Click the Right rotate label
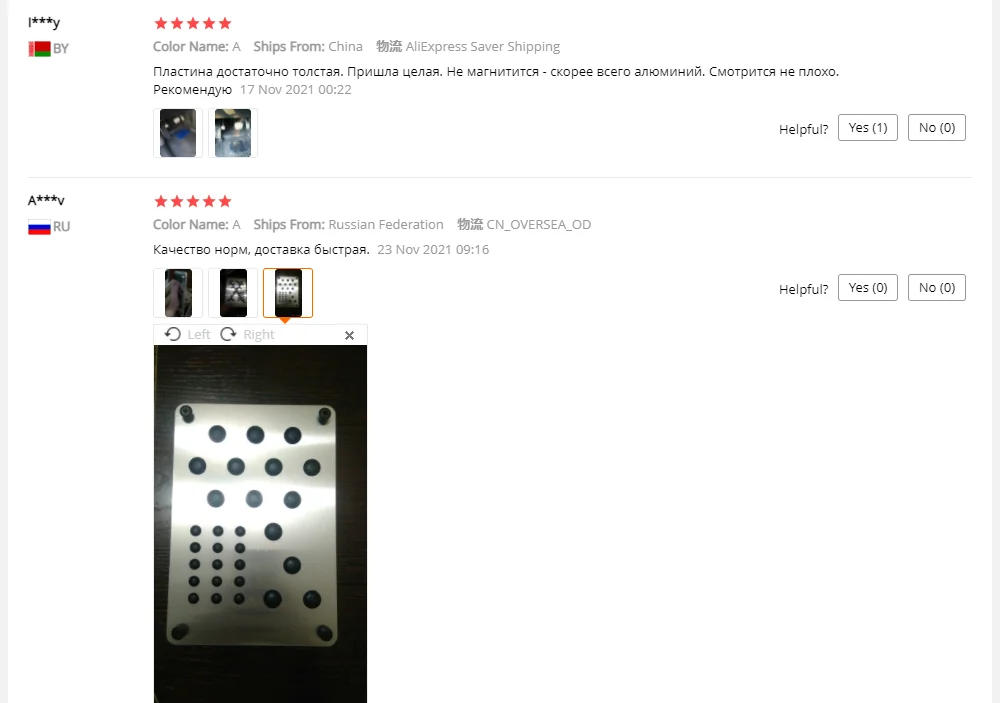Viewport: 1000px width, 703px height. [x=259, y=334]
